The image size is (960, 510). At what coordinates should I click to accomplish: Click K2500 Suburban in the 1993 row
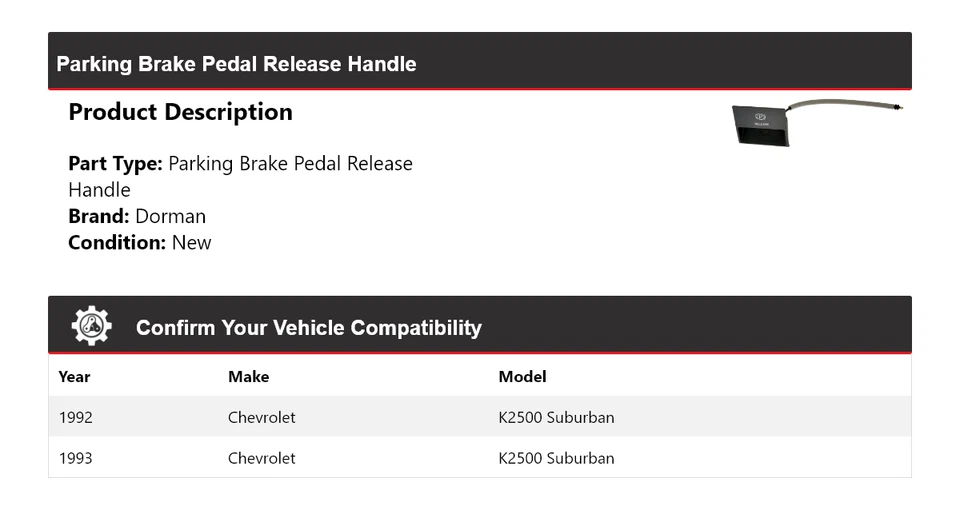[x=556, y=458]
